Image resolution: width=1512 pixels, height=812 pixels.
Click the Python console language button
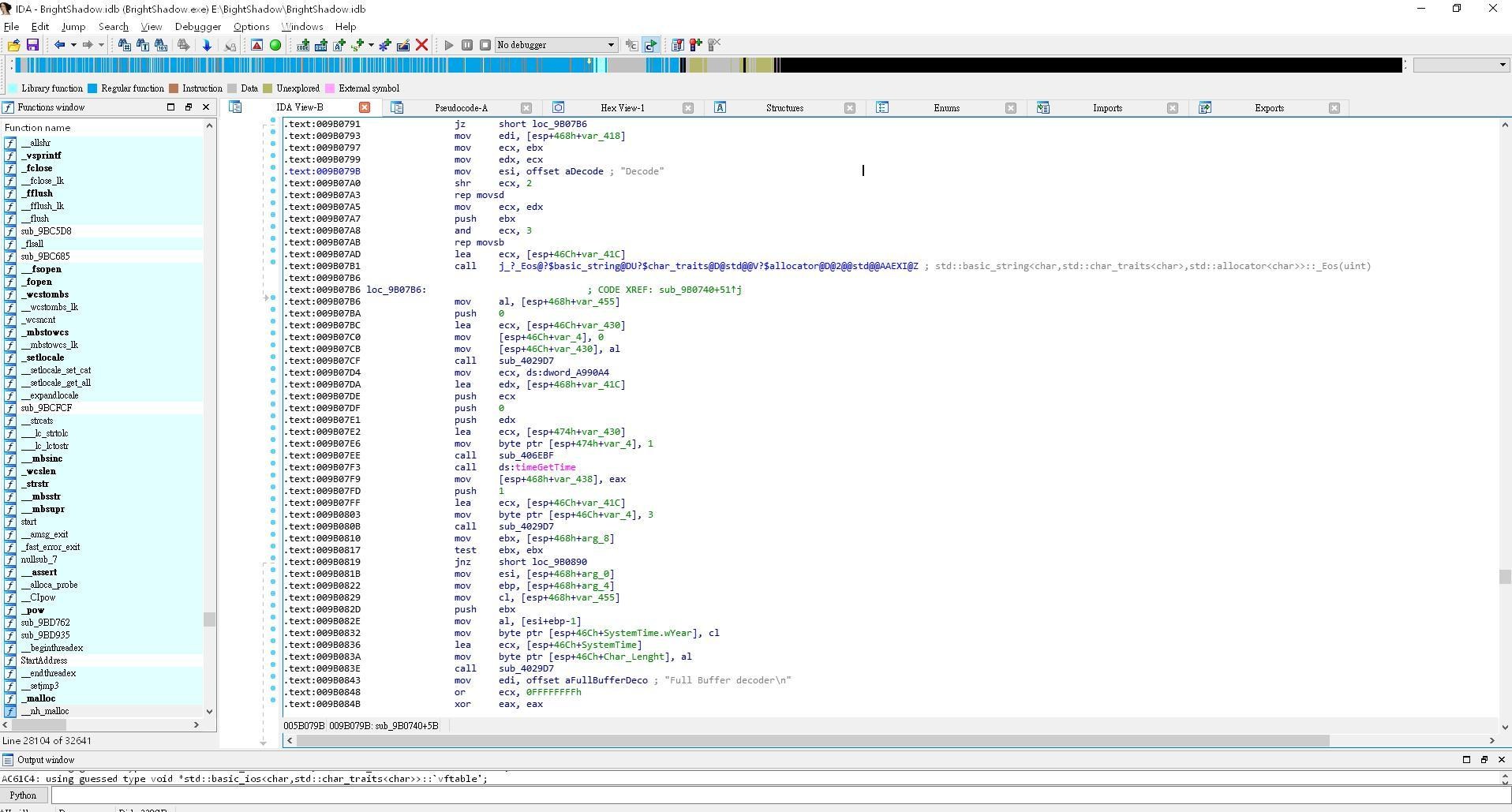pyautogui.click(x=23, y=795)
